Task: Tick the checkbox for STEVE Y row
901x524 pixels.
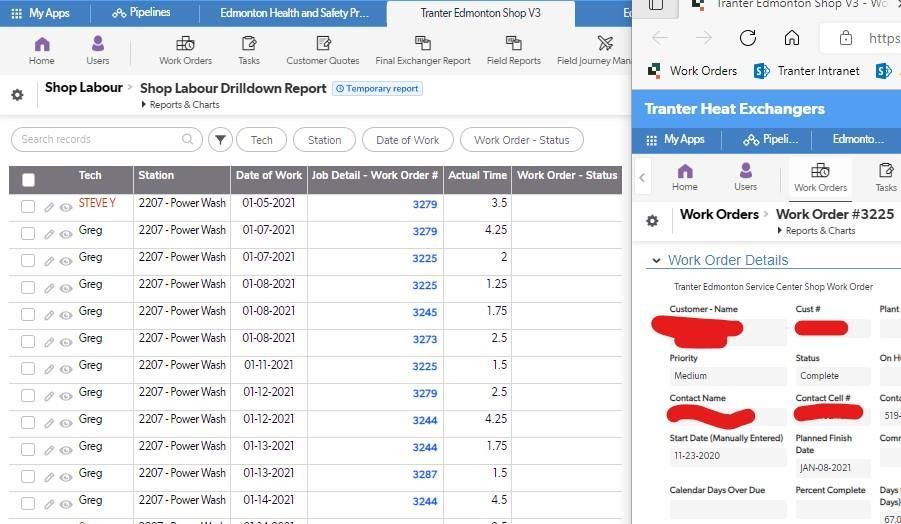Action: pyautogui.click(x=28, y=206)
